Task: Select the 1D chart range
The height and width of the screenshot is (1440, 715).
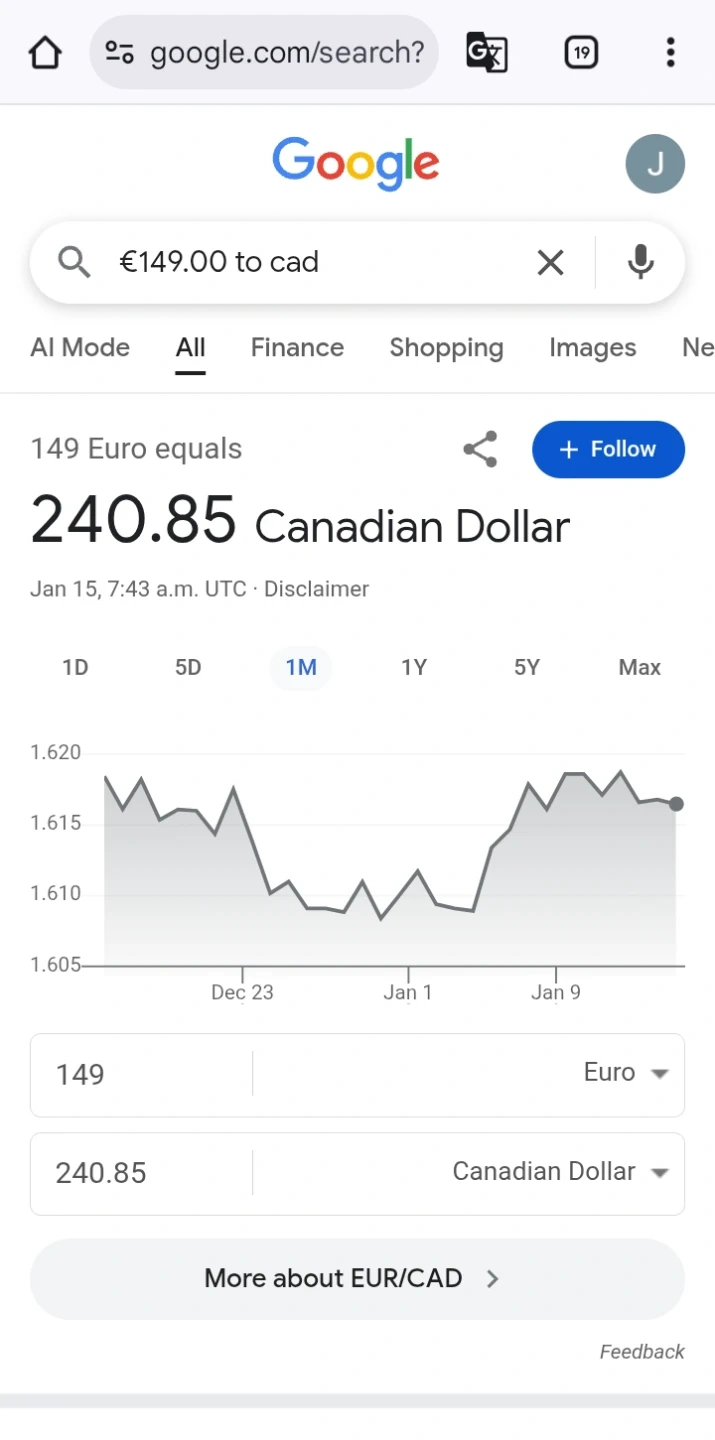Action: click(75, 668)
